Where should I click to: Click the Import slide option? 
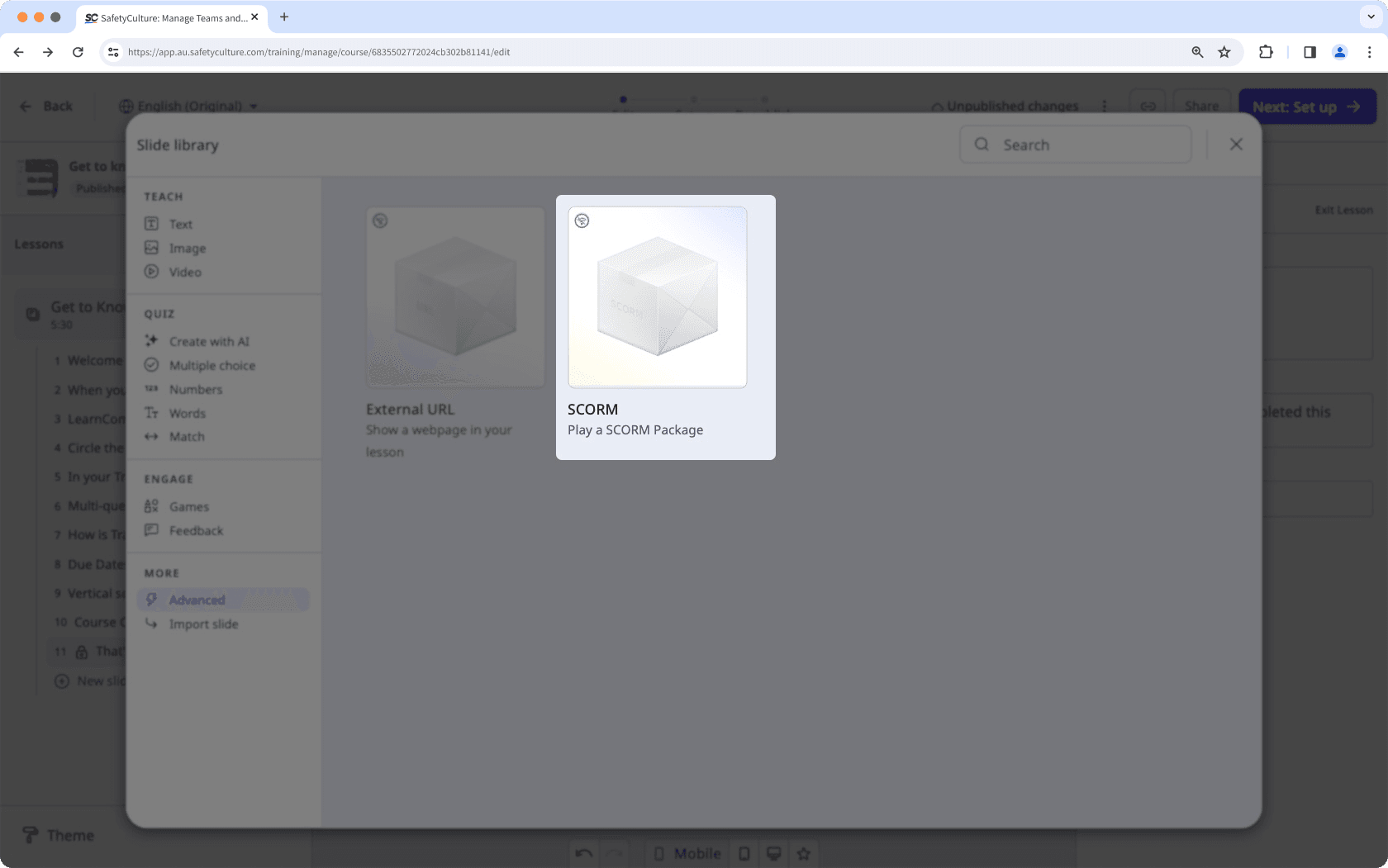[202, 624]
